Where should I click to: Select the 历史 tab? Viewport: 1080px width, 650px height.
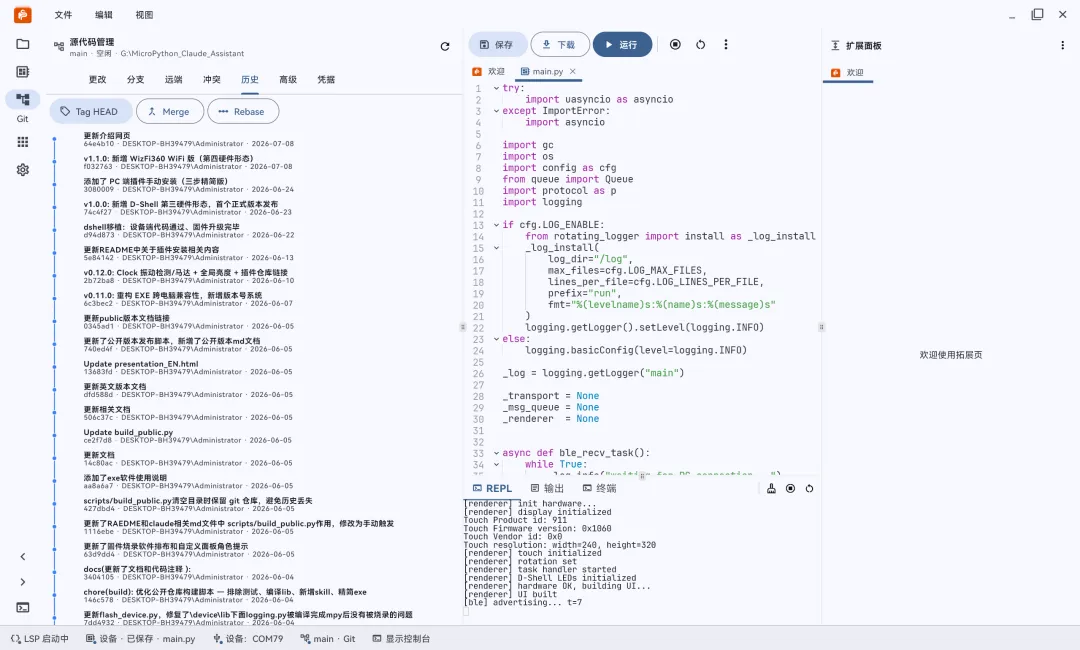250,79
